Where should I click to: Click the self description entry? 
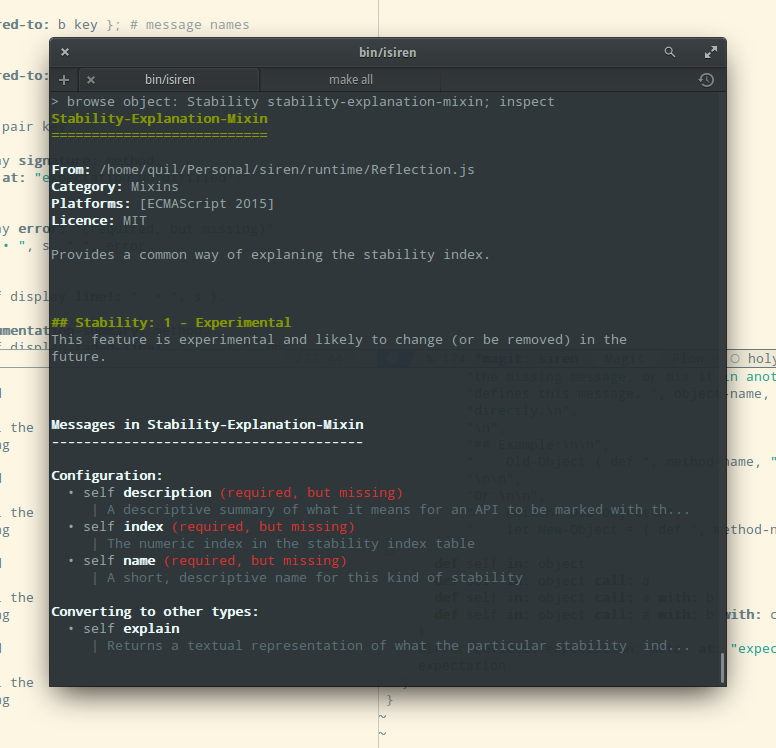click(242, 493)
